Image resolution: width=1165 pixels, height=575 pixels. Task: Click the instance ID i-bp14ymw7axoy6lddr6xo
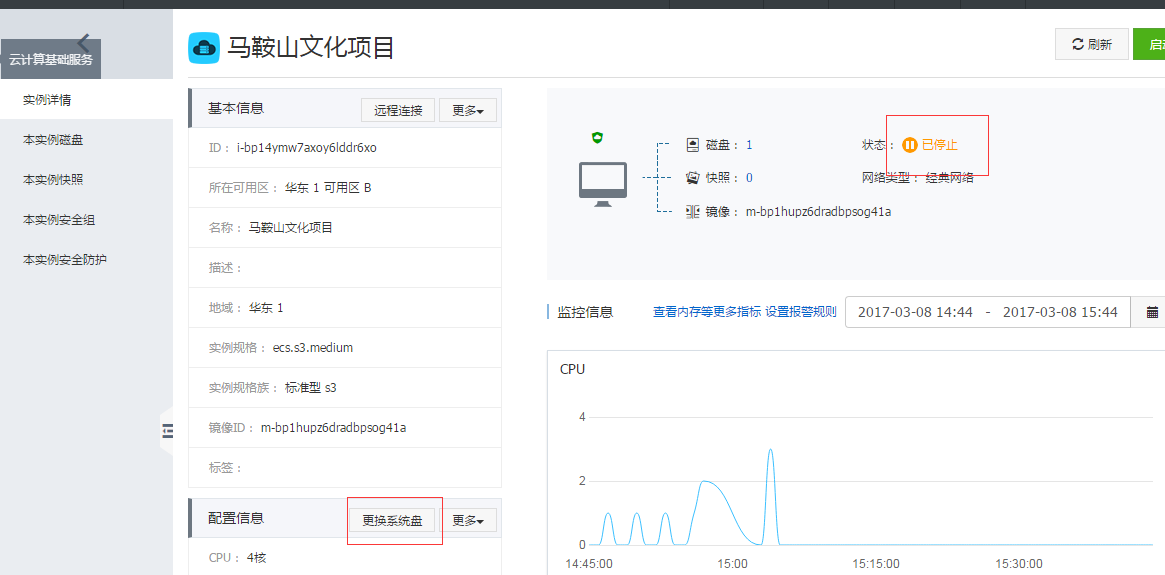tap(307, 147)
